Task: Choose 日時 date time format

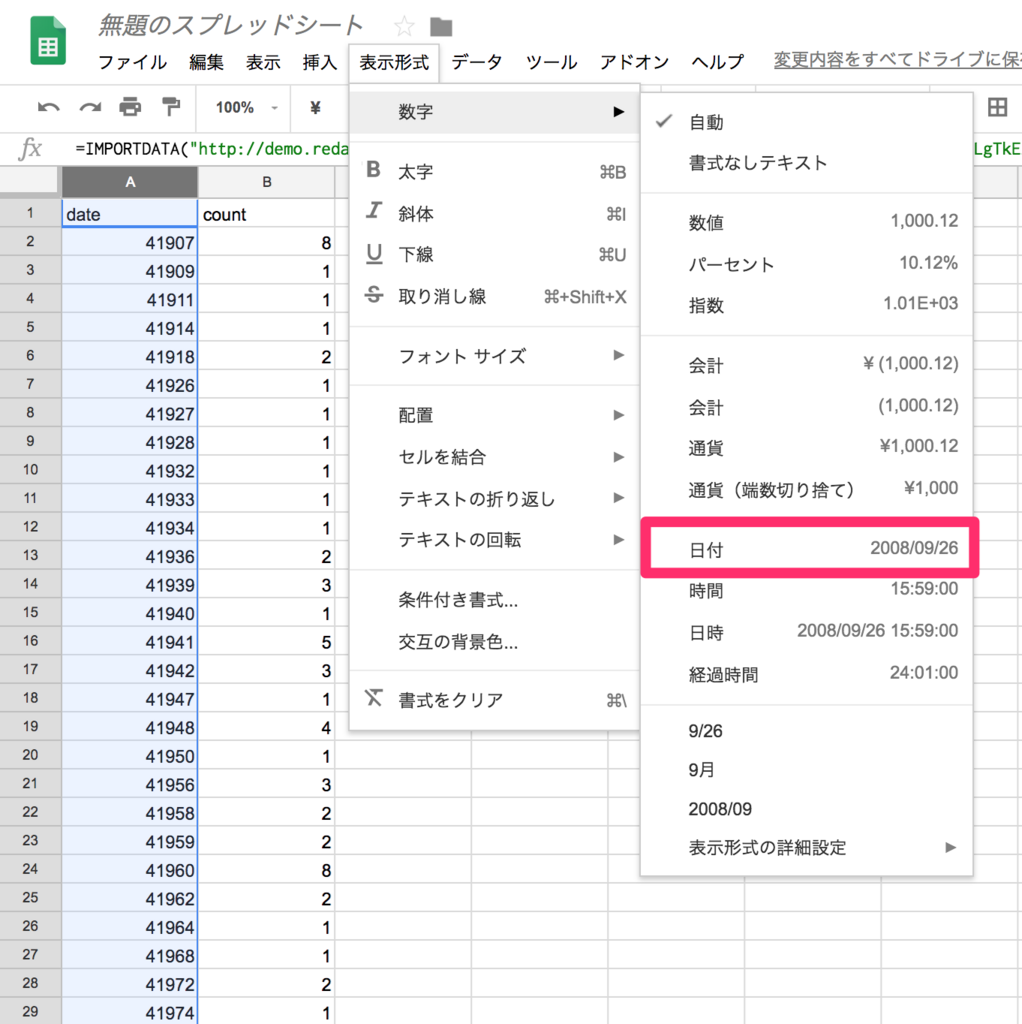Action: pyautogui.click(x=806, y=632)
